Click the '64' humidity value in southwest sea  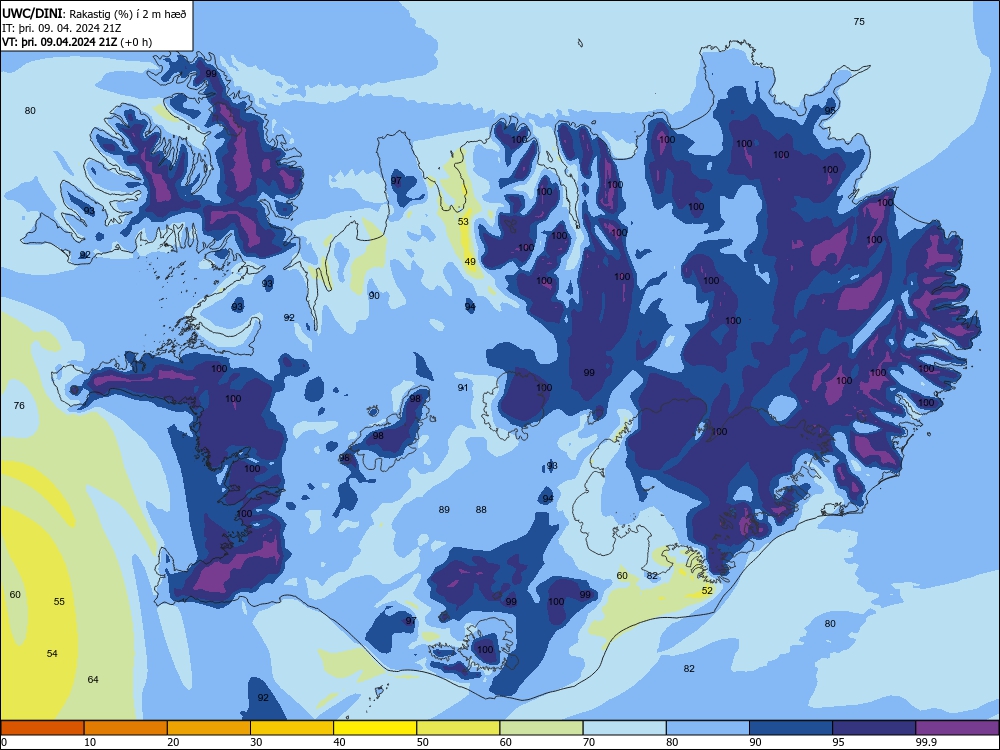93,680
